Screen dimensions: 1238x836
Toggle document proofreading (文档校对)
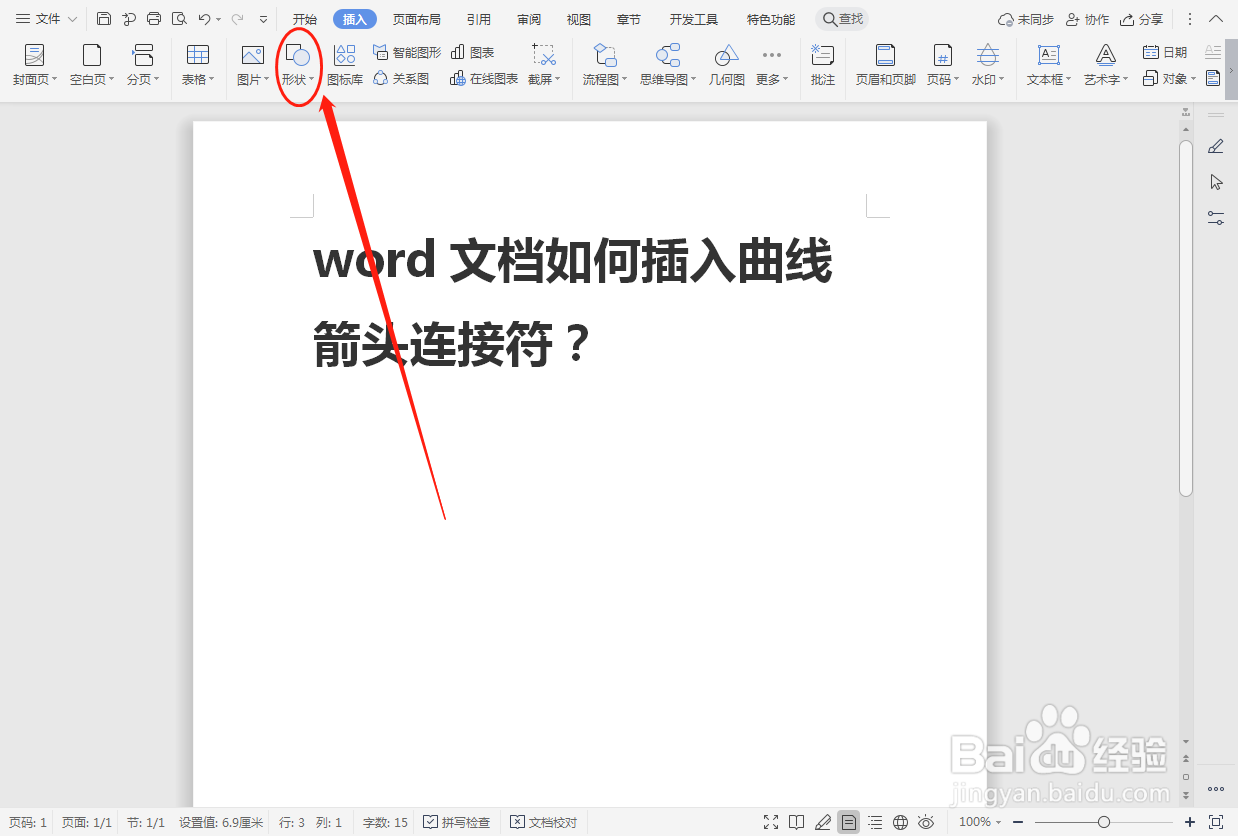(x=544, y=822)
